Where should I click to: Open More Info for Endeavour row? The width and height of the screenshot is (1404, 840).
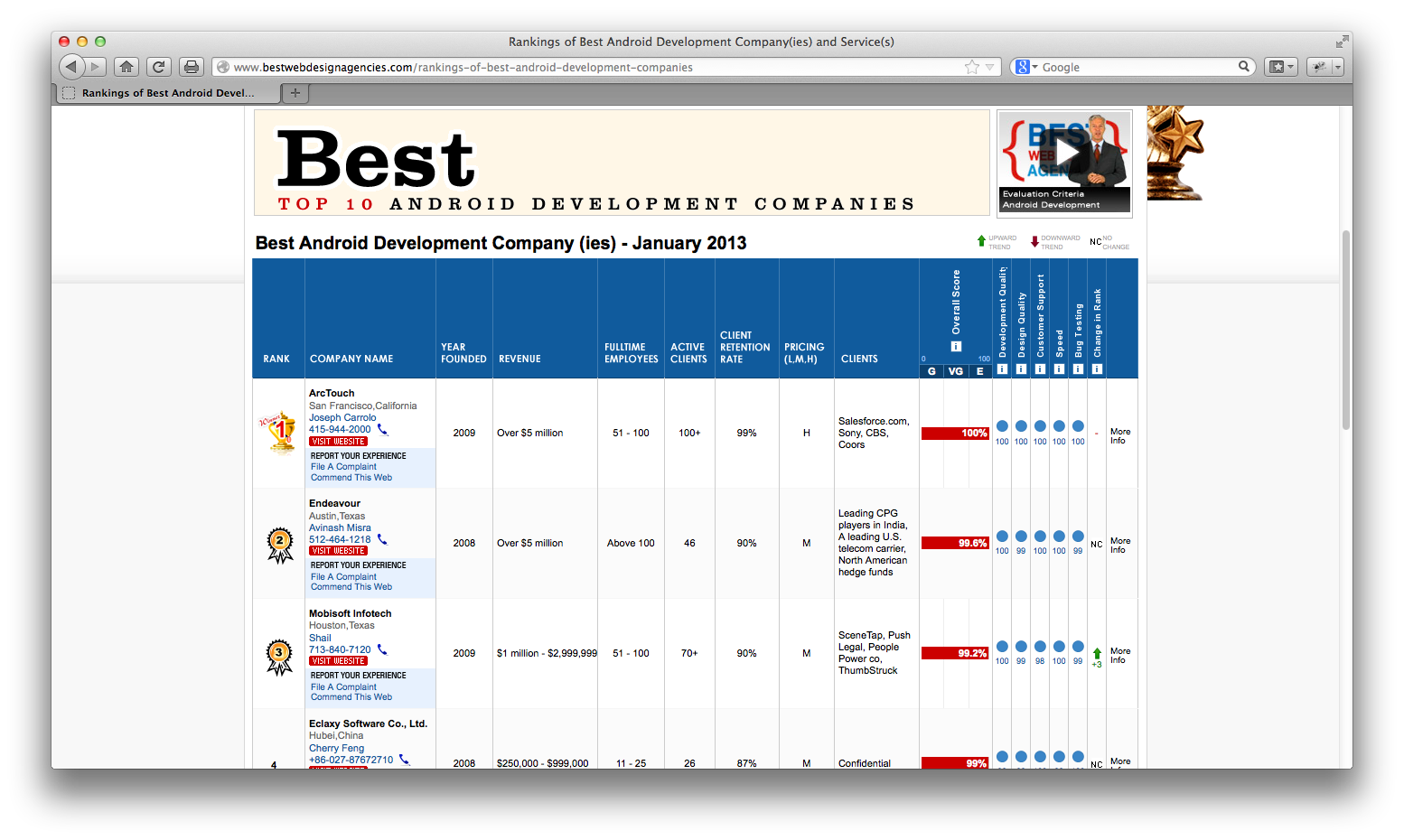pyautogui.click(x=1120, y=546)
